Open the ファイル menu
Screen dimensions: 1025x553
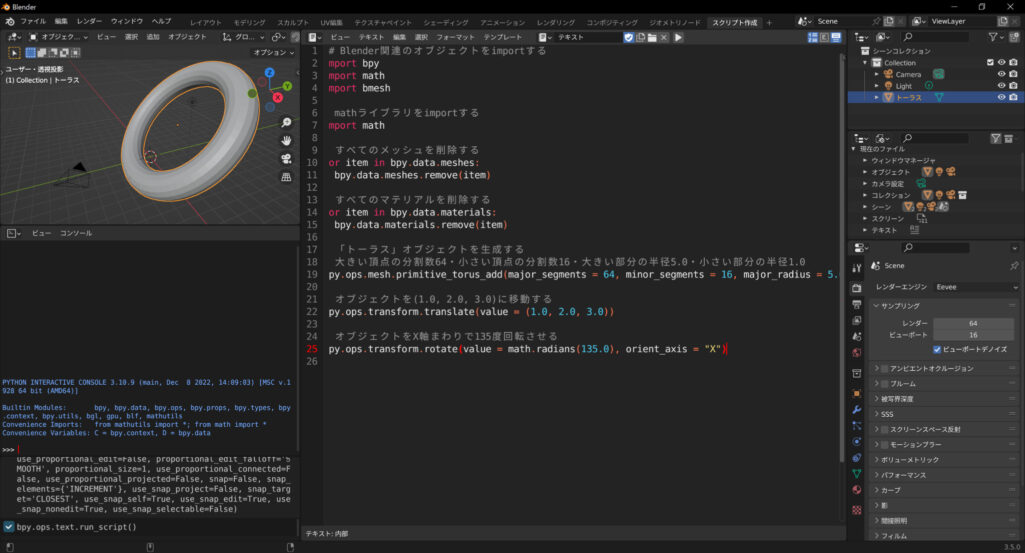[x=33, y=22]
